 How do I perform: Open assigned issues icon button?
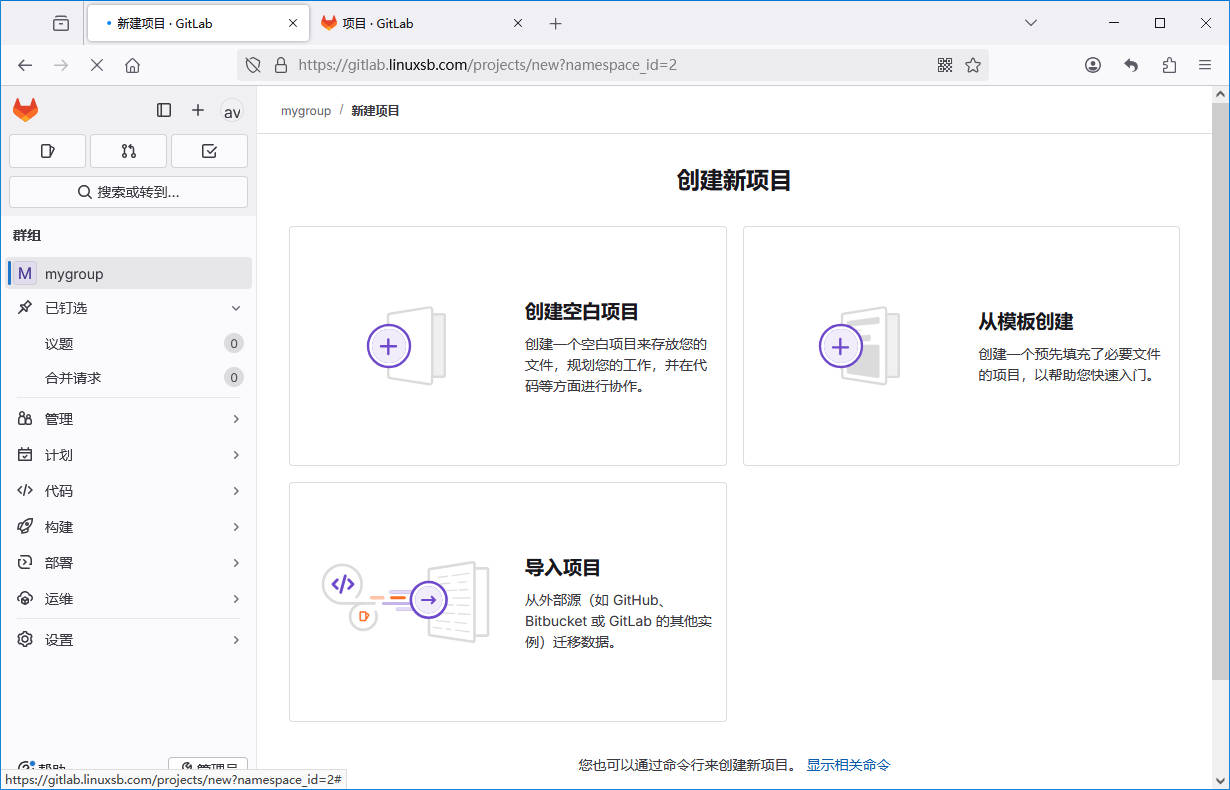(x=47, y=151)
